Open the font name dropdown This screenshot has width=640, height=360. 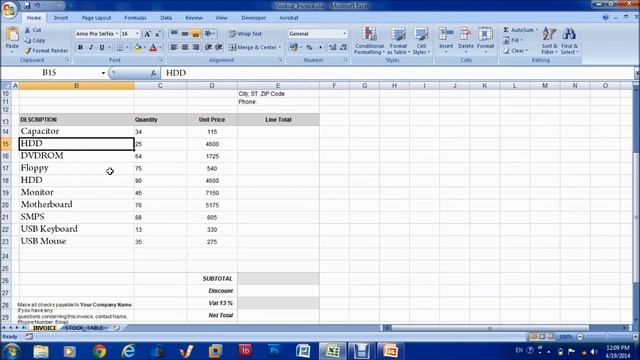point(117,34)
